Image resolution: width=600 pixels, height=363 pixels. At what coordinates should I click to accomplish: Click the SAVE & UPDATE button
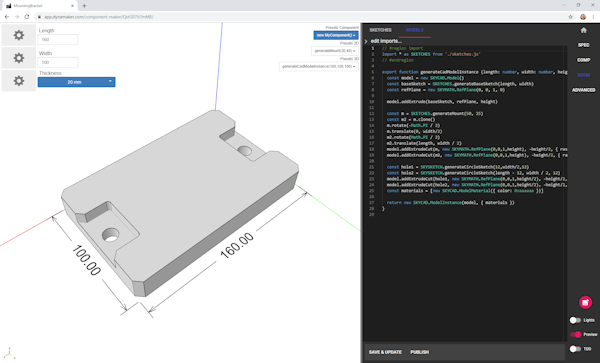[x=385, y=352]
